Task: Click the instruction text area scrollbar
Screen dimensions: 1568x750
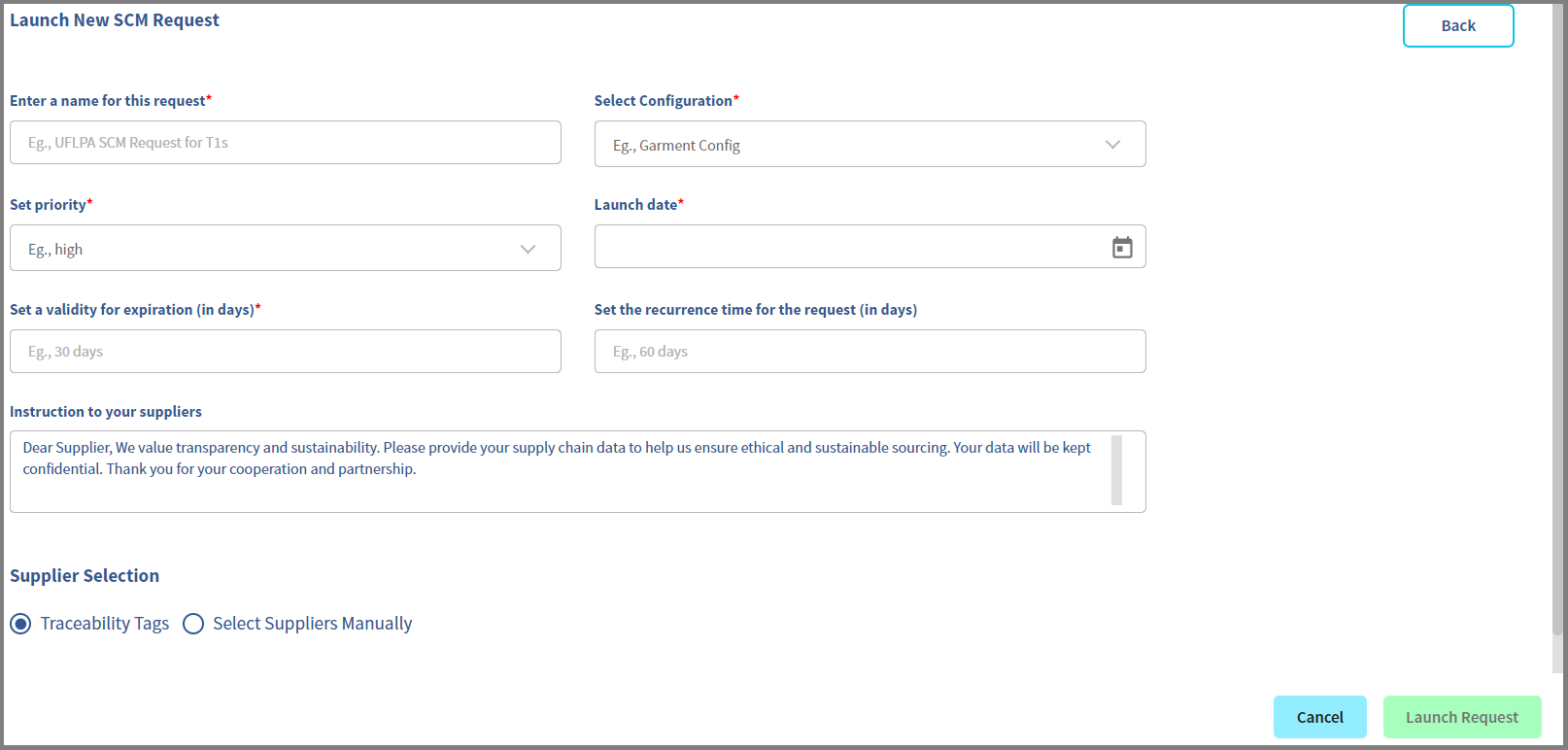Action: [1117, 470]
